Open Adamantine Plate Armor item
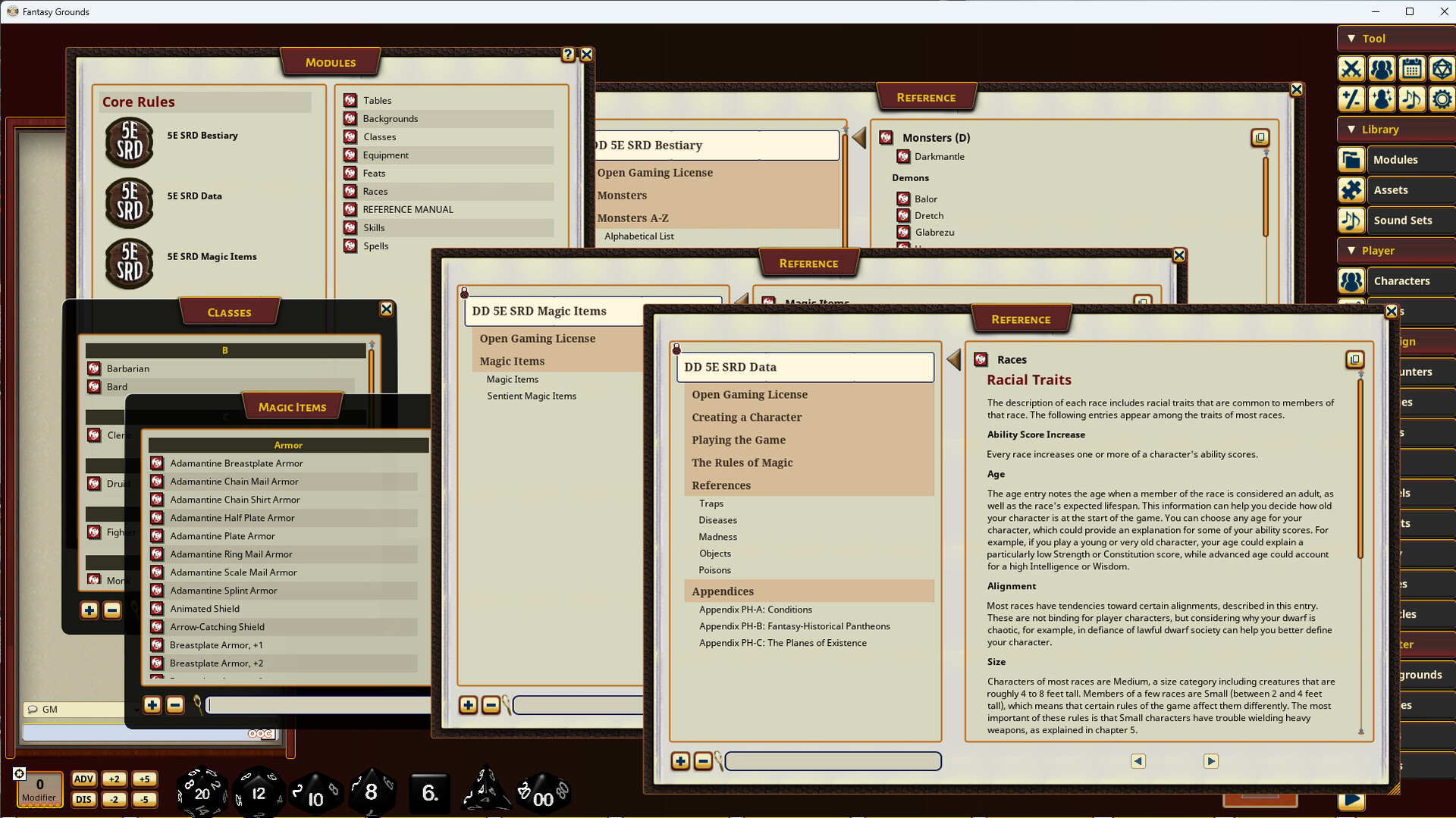 [222, 536]
